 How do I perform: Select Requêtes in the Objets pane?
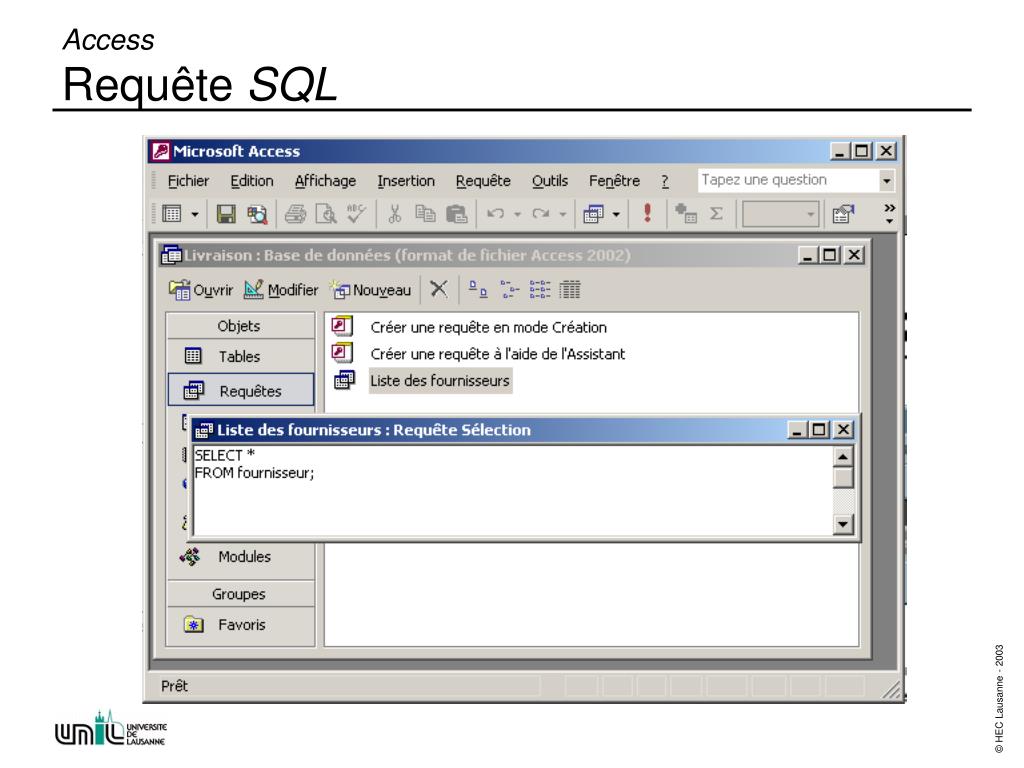240,391
